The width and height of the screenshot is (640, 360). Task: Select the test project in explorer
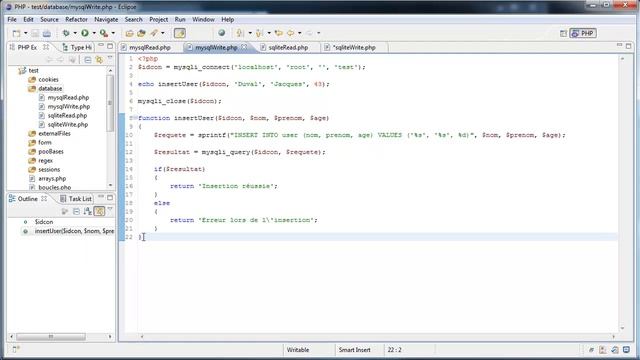coord(33,71)
